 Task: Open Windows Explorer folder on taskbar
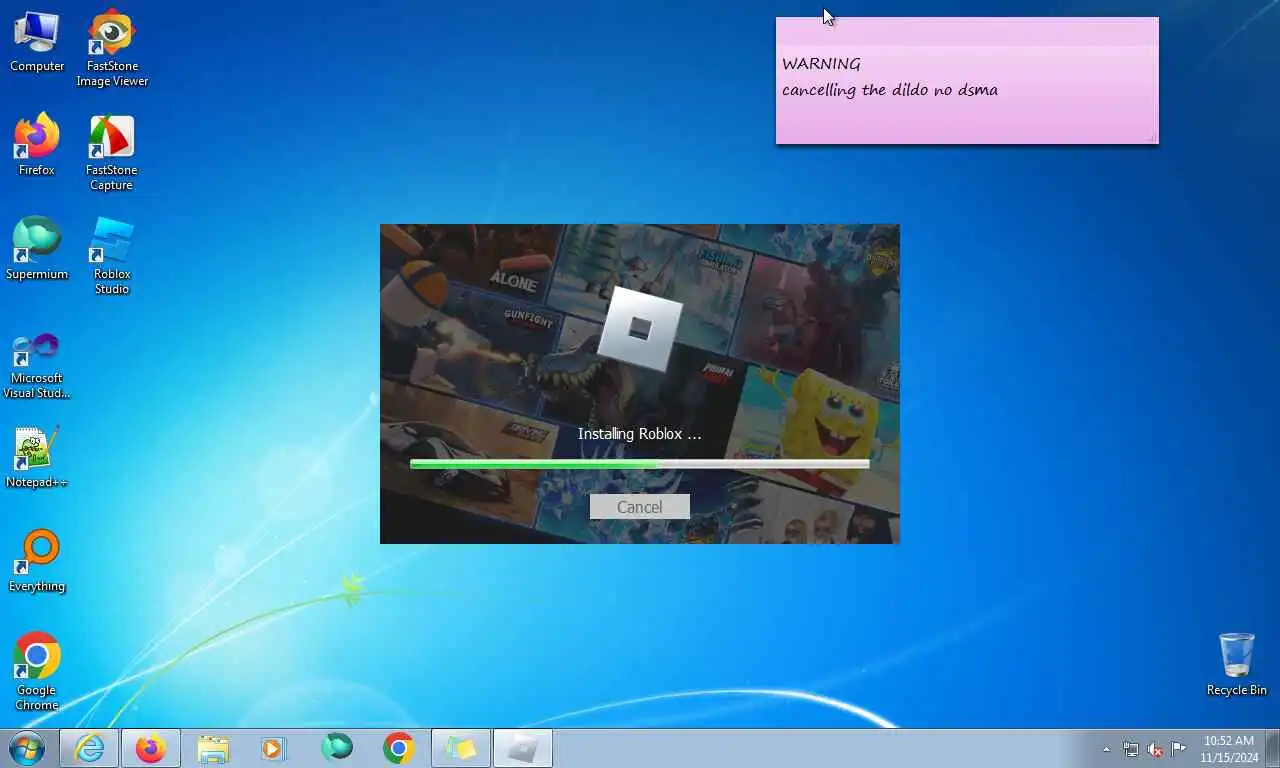(x=213, y=748)
